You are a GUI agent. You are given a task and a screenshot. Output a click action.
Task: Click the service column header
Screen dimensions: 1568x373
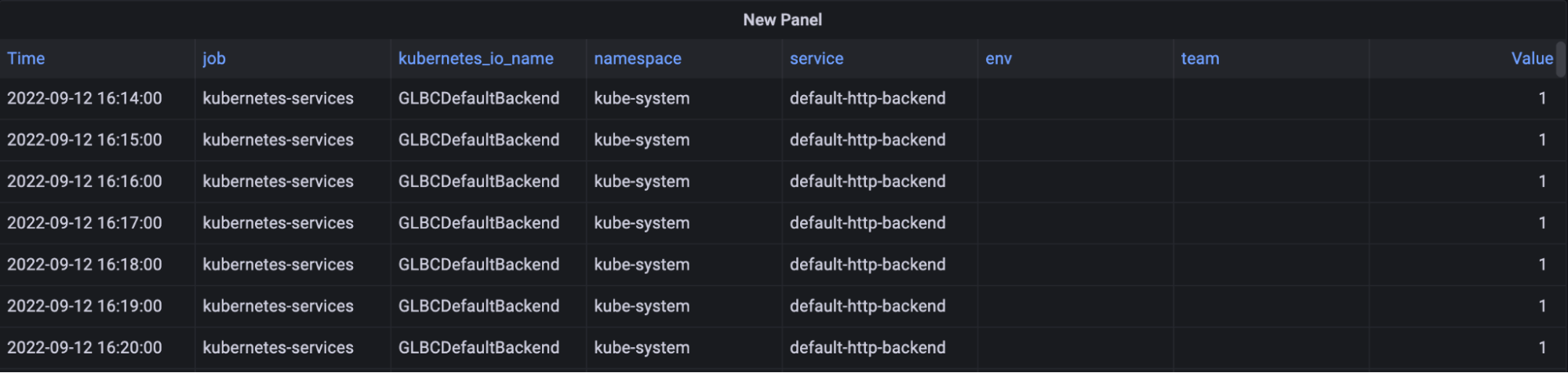click(816, 58)
